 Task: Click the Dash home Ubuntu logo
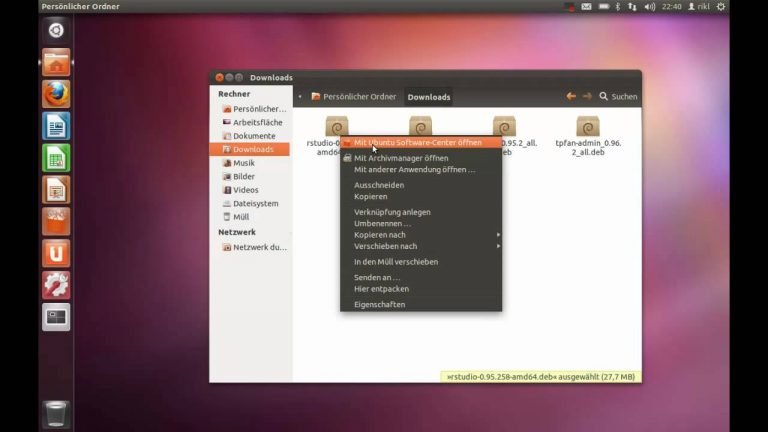(x=56, y=30)
